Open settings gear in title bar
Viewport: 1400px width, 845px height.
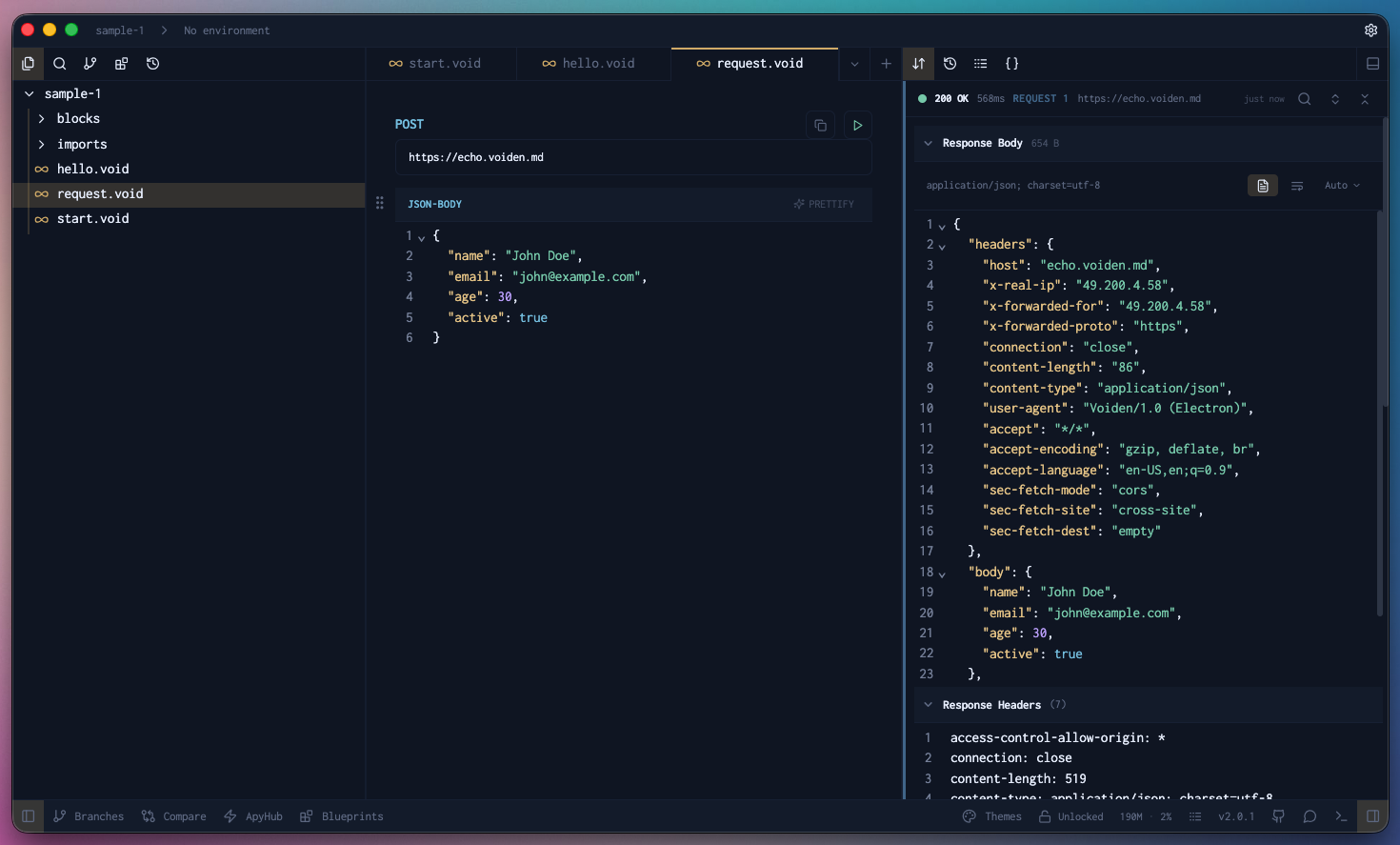[1370, 30]
